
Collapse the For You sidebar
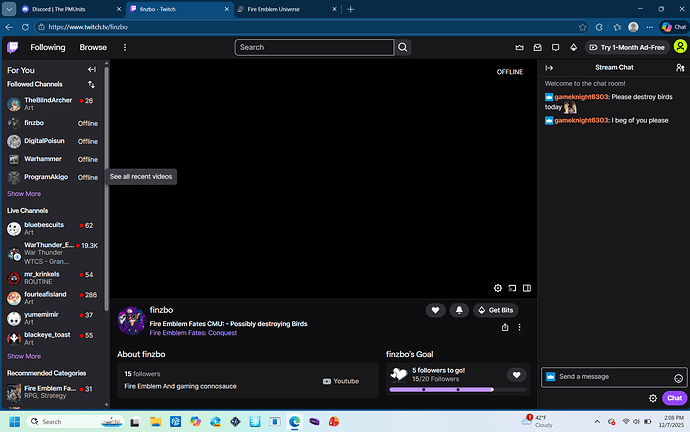[x=92, y=70]
